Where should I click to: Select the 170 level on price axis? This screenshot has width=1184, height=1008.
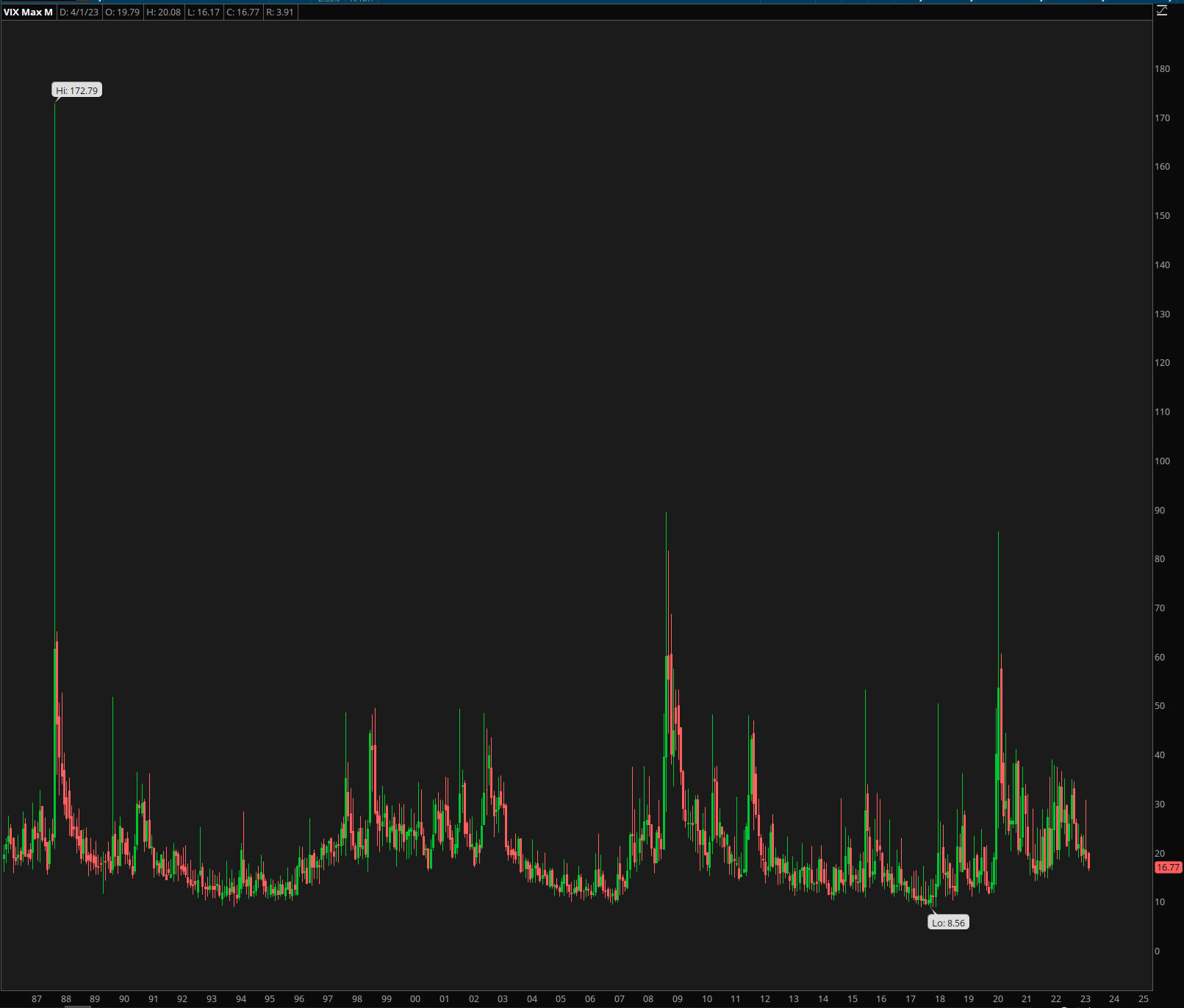[x=1163, y=118]
